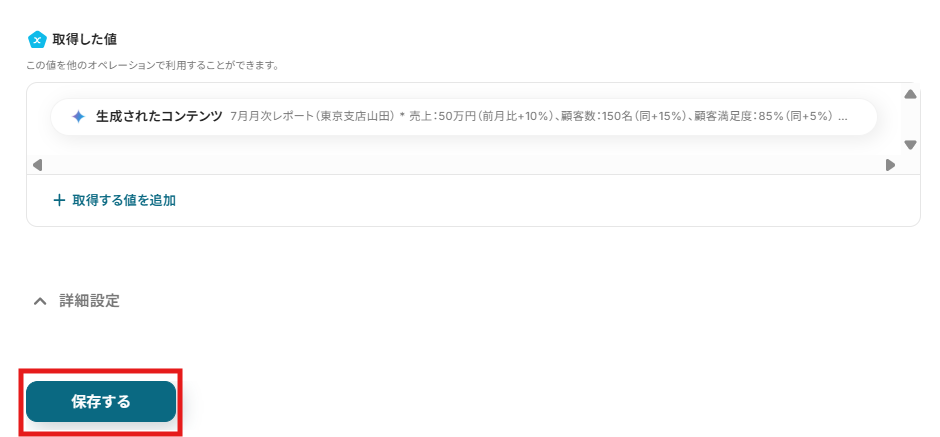The image size is (940, 437).
Task: Click the blue pentagon icon beside 取得した値
Action: click(37, 40)
